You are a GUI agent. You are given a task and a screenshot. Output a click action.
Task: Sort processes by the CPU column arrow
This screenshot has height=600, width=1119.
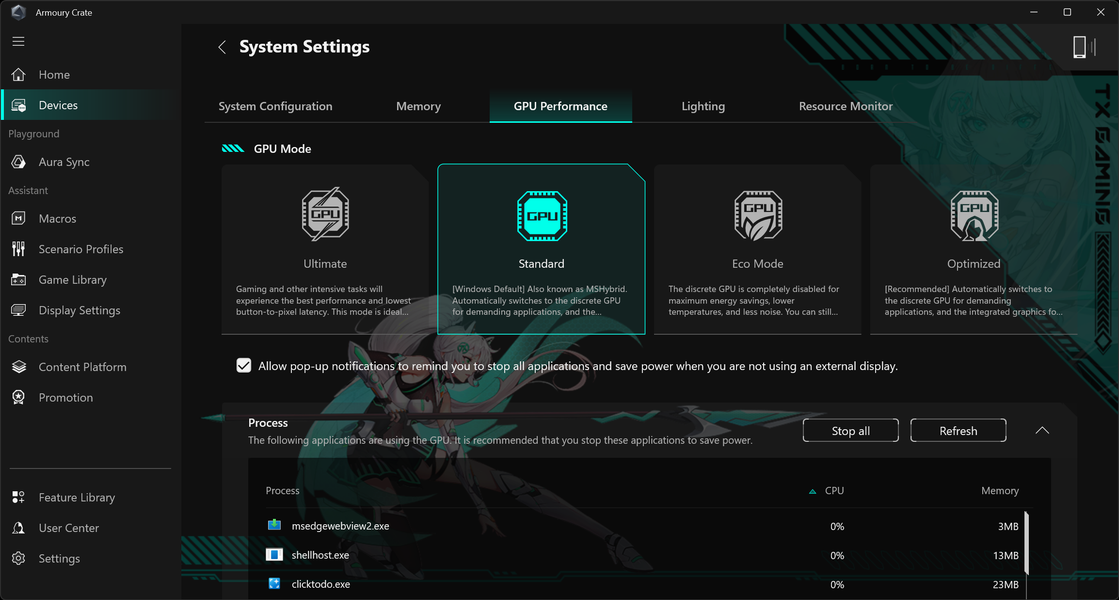click(x=812, y=491)
